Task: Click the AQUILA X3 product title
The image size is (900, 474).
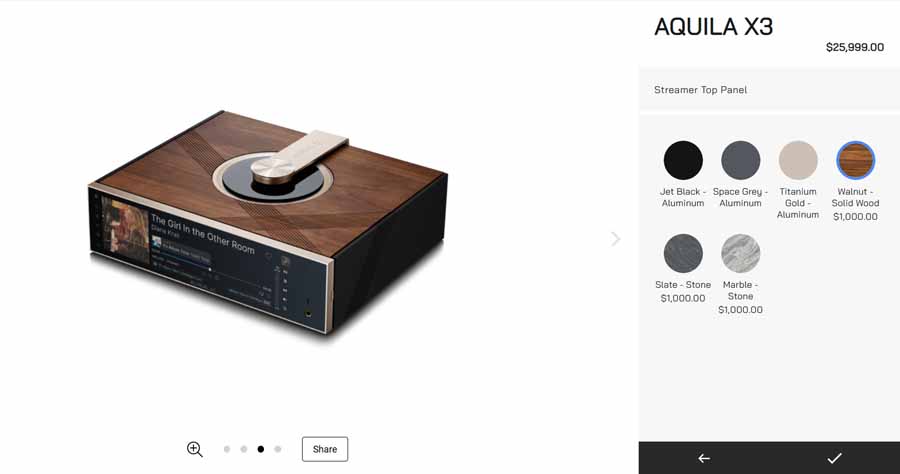Action: point(713,27)
